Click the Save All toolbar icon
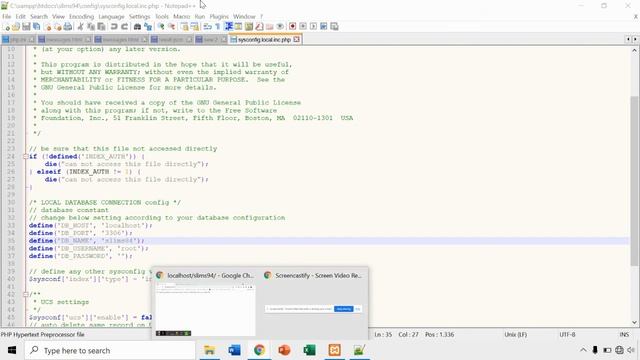Image resolution: width=640 pixels, height=360 pixels. pyautogui.click(x=37, y=27)
